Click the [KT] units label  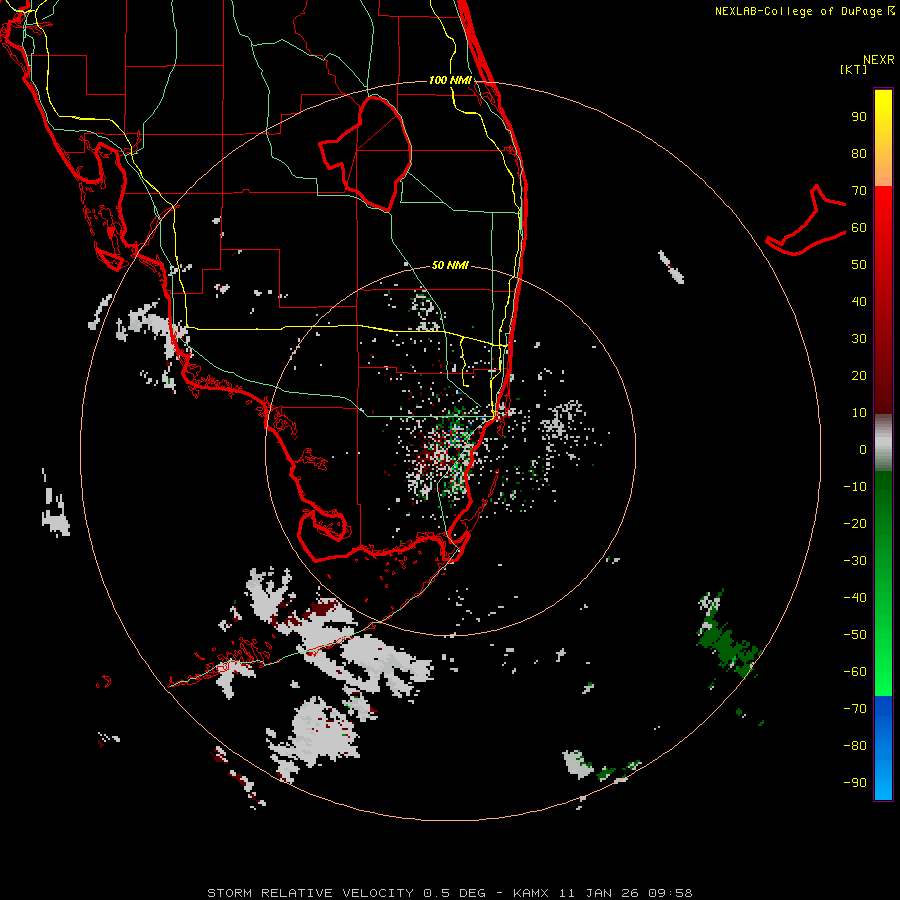pyautogui.click(x=854, y=69)
